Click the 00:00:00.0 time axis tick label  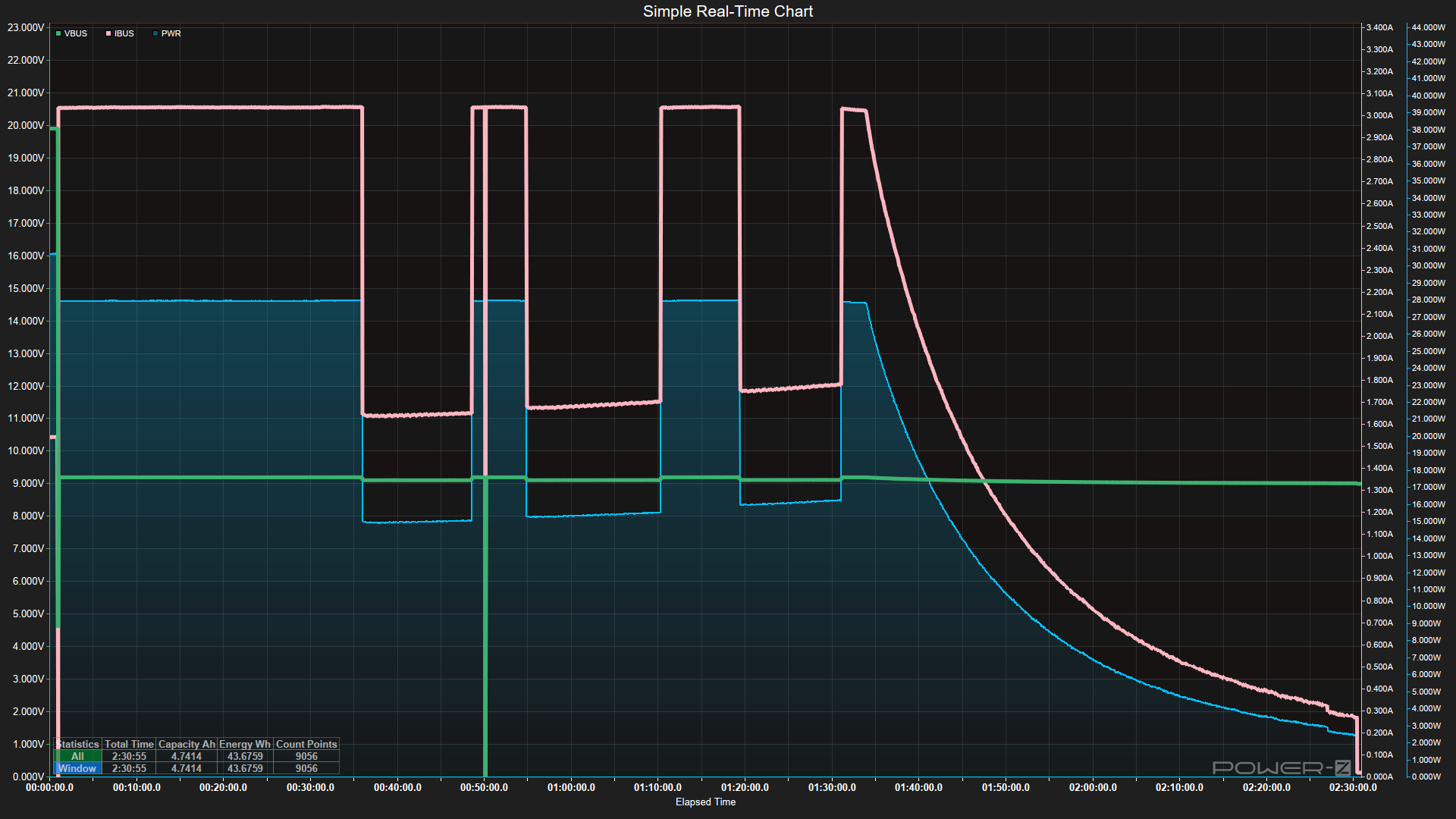click(50, 787)
